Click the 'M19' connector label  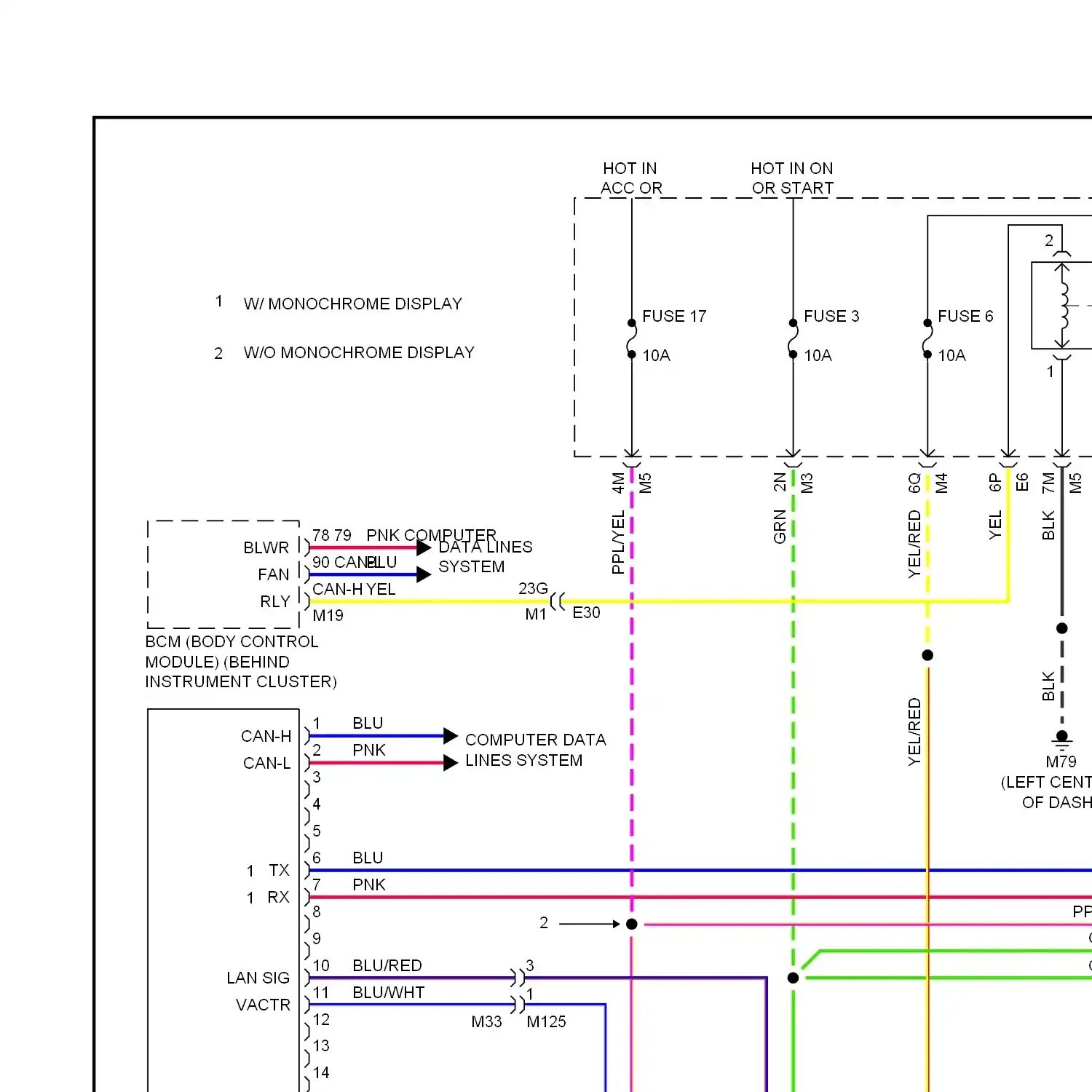tap(328, 616)
